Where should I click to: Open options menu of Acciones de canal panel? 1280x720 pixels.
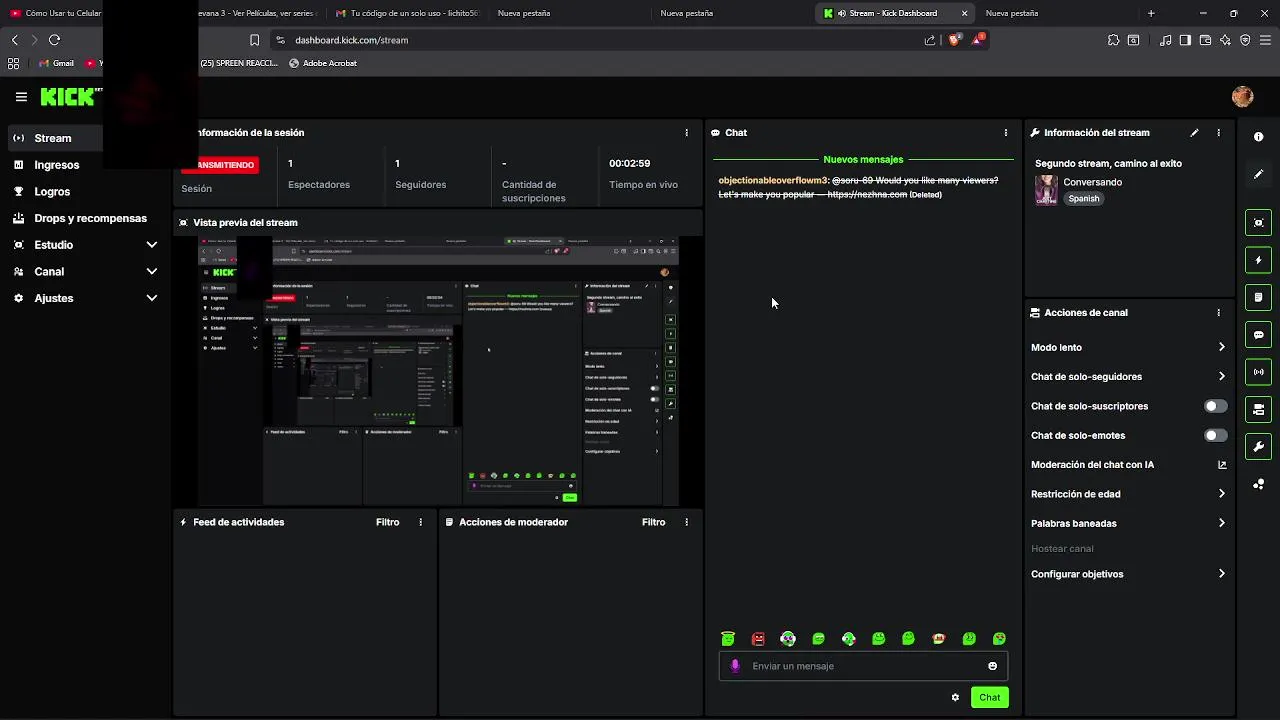point(1218,312)
